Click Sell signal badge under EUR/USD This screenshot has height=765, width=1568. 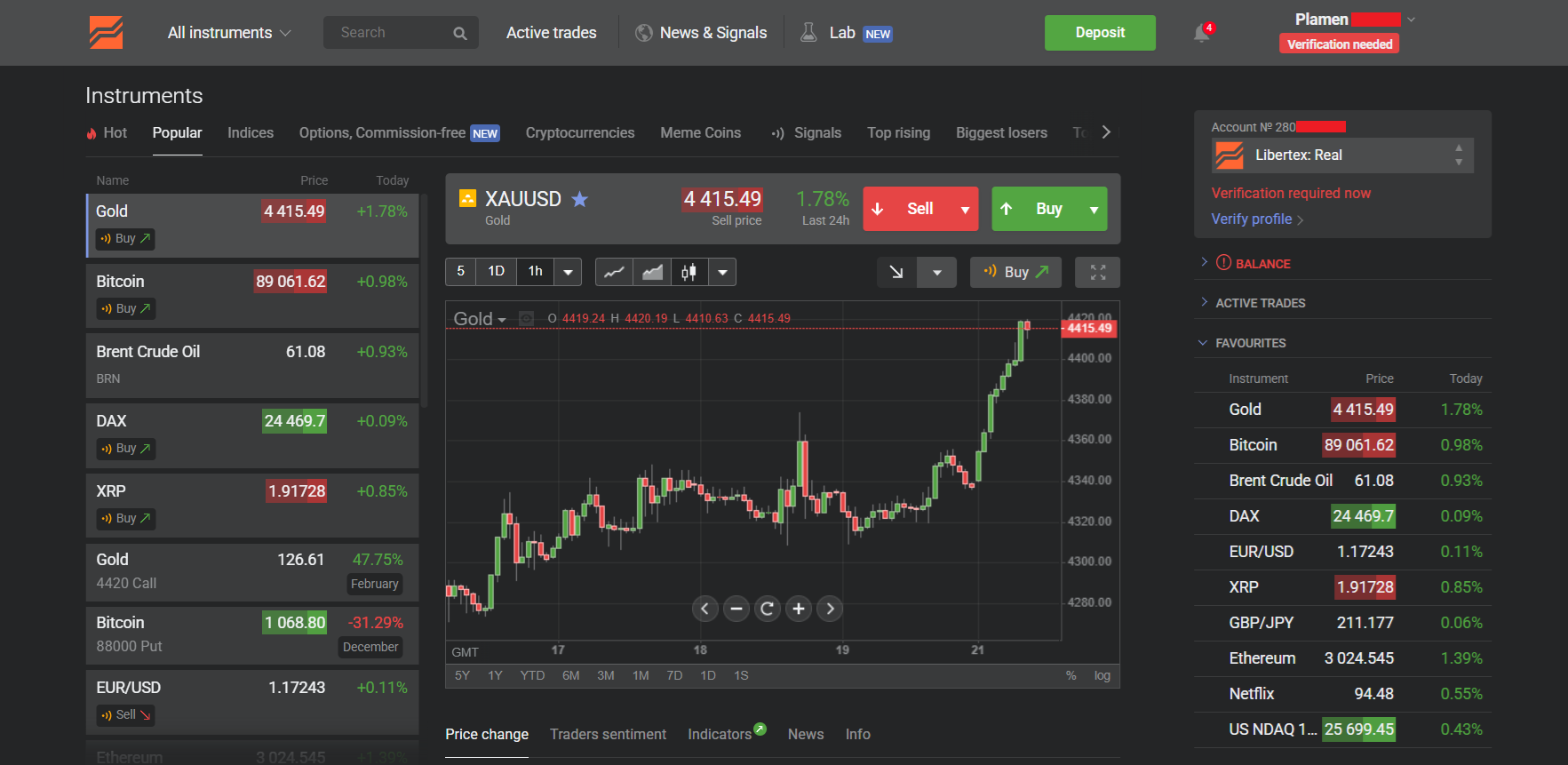coord(125,715)
